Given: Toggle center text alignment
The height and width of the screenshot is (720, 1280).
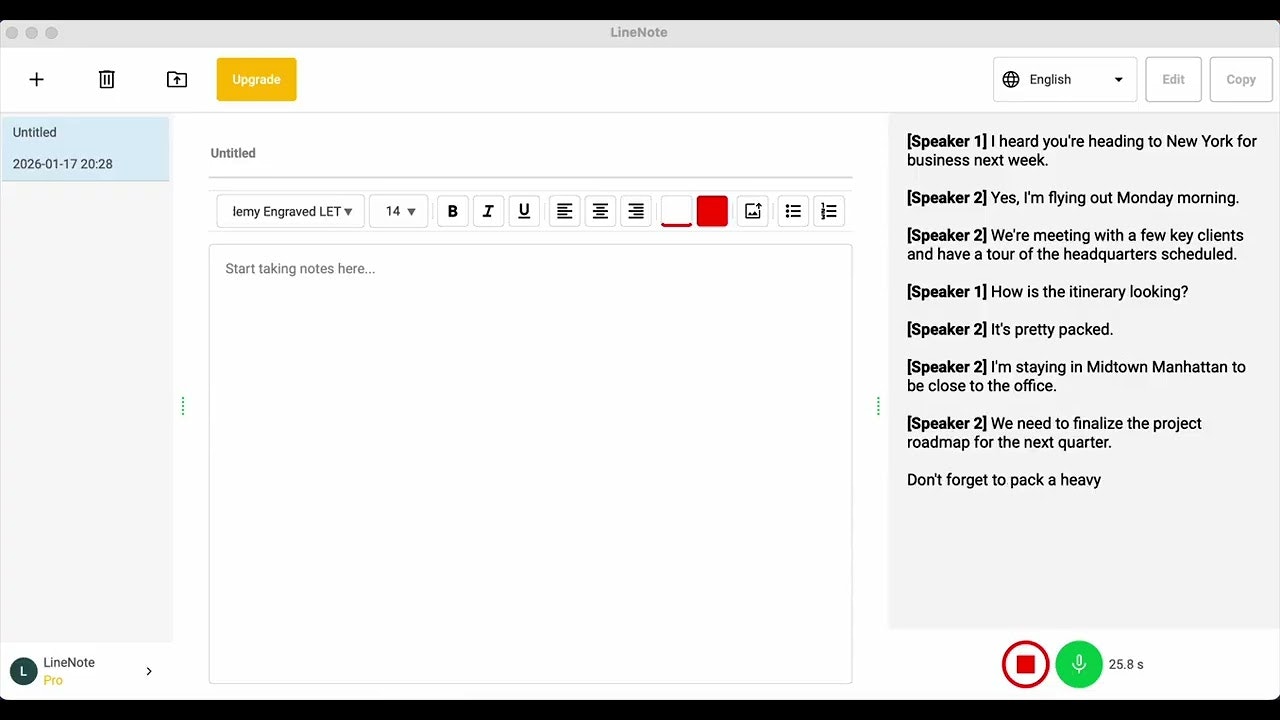Looking at the screenshot, I should [x=600, y=211].
